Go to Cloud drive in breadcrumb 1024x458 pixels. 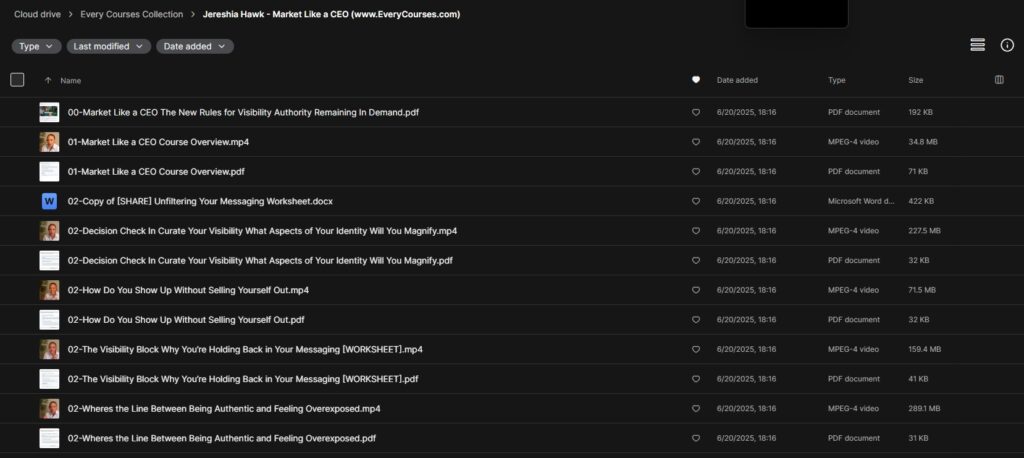37,14
